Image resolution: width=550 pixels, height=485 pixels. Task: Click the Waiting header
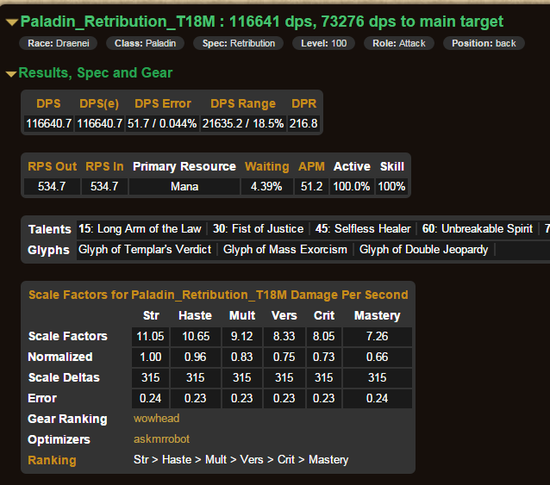click(267, 167)
